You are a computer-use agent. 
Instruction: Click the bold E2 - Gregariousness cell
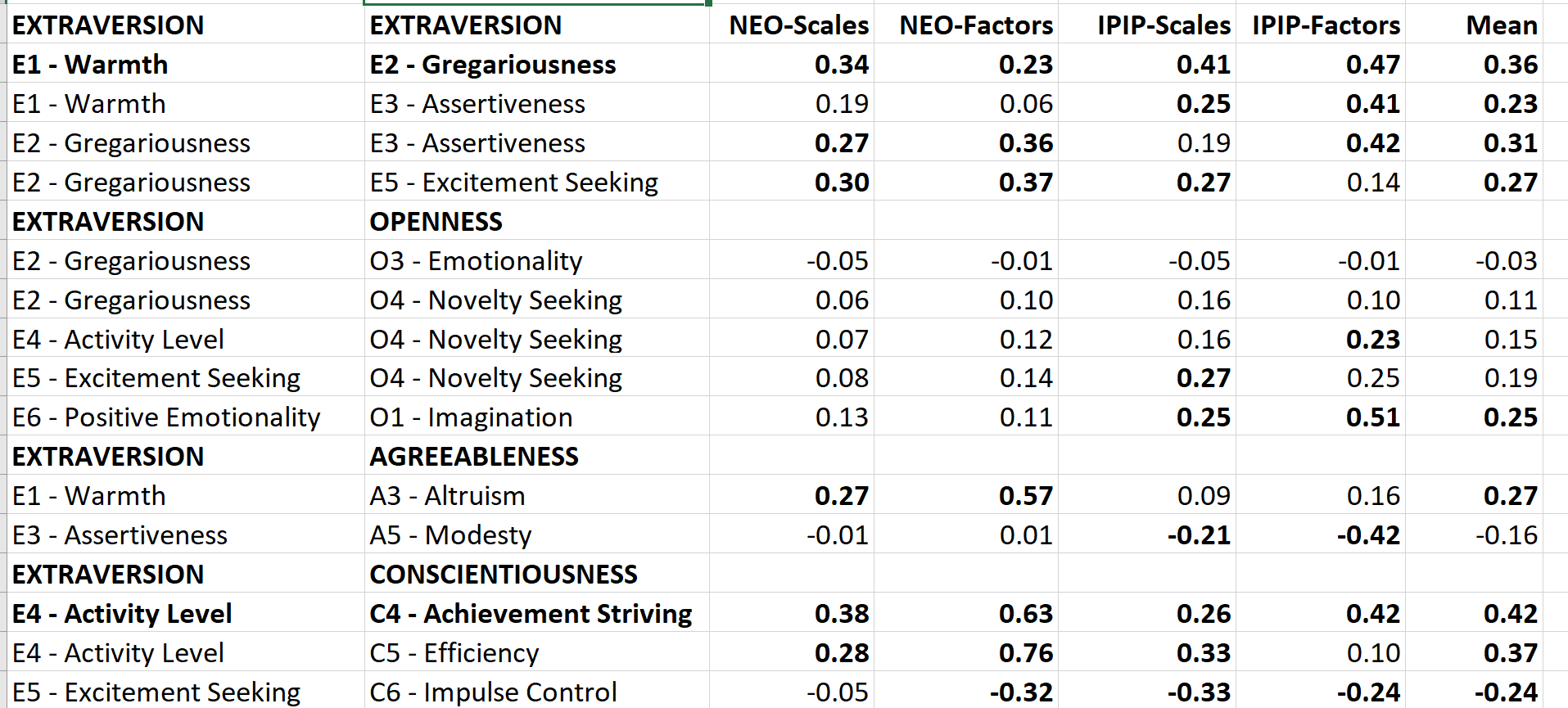[492, 65]
